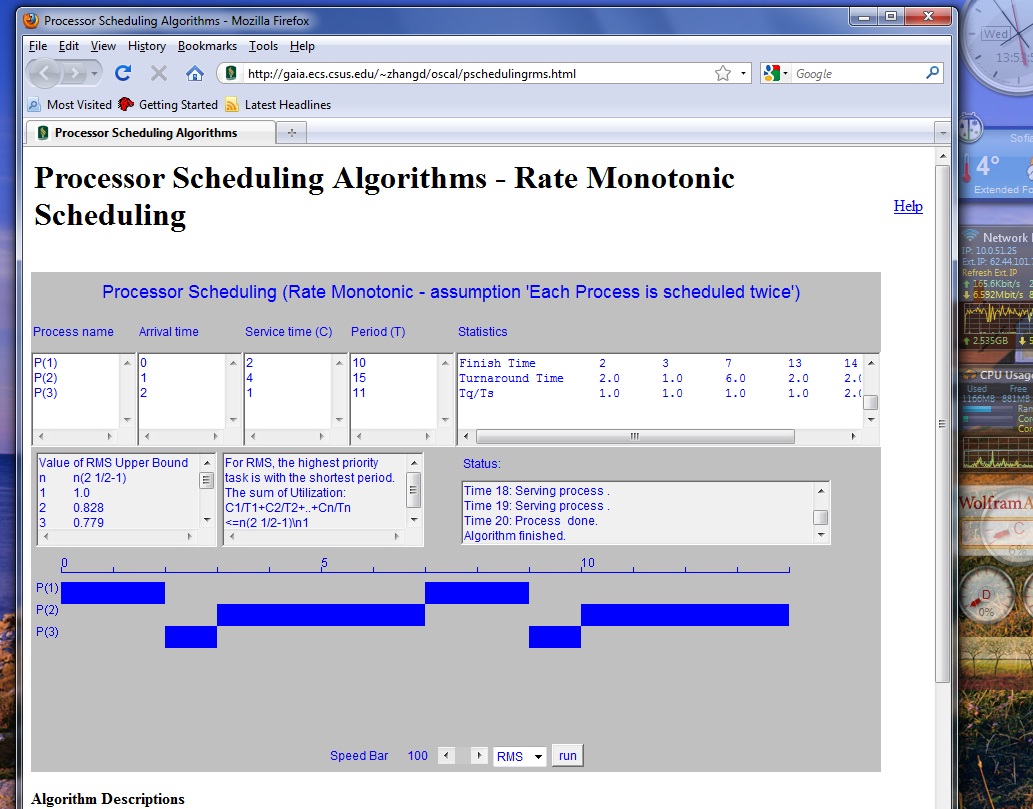Click the Latest Headlines feed icon
This screenshot has width=1033, height=809.
232,105
